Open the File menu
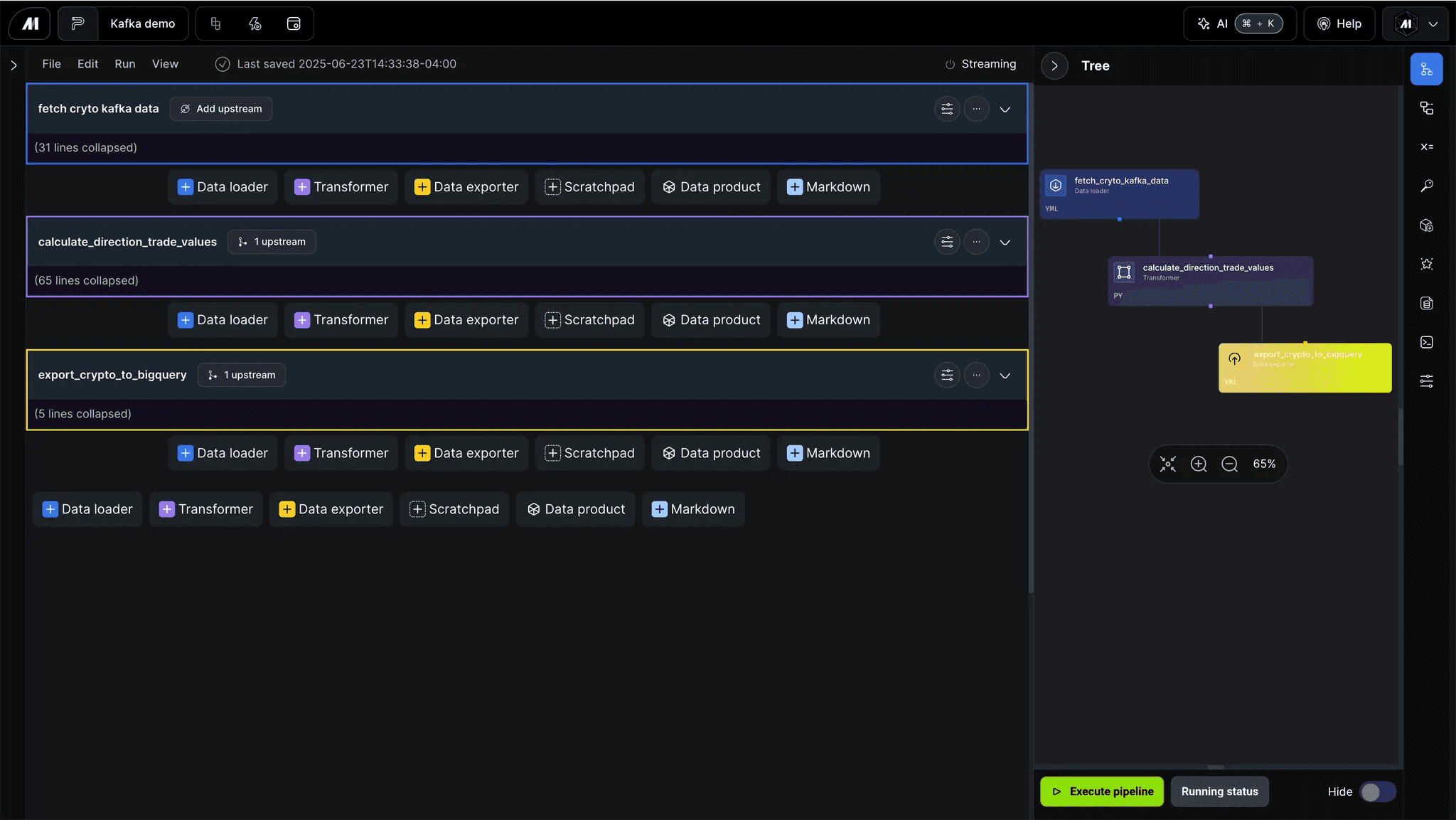The width and height of the screenshot is (1456, 820). pyautogui.click(x=51, y=64)
